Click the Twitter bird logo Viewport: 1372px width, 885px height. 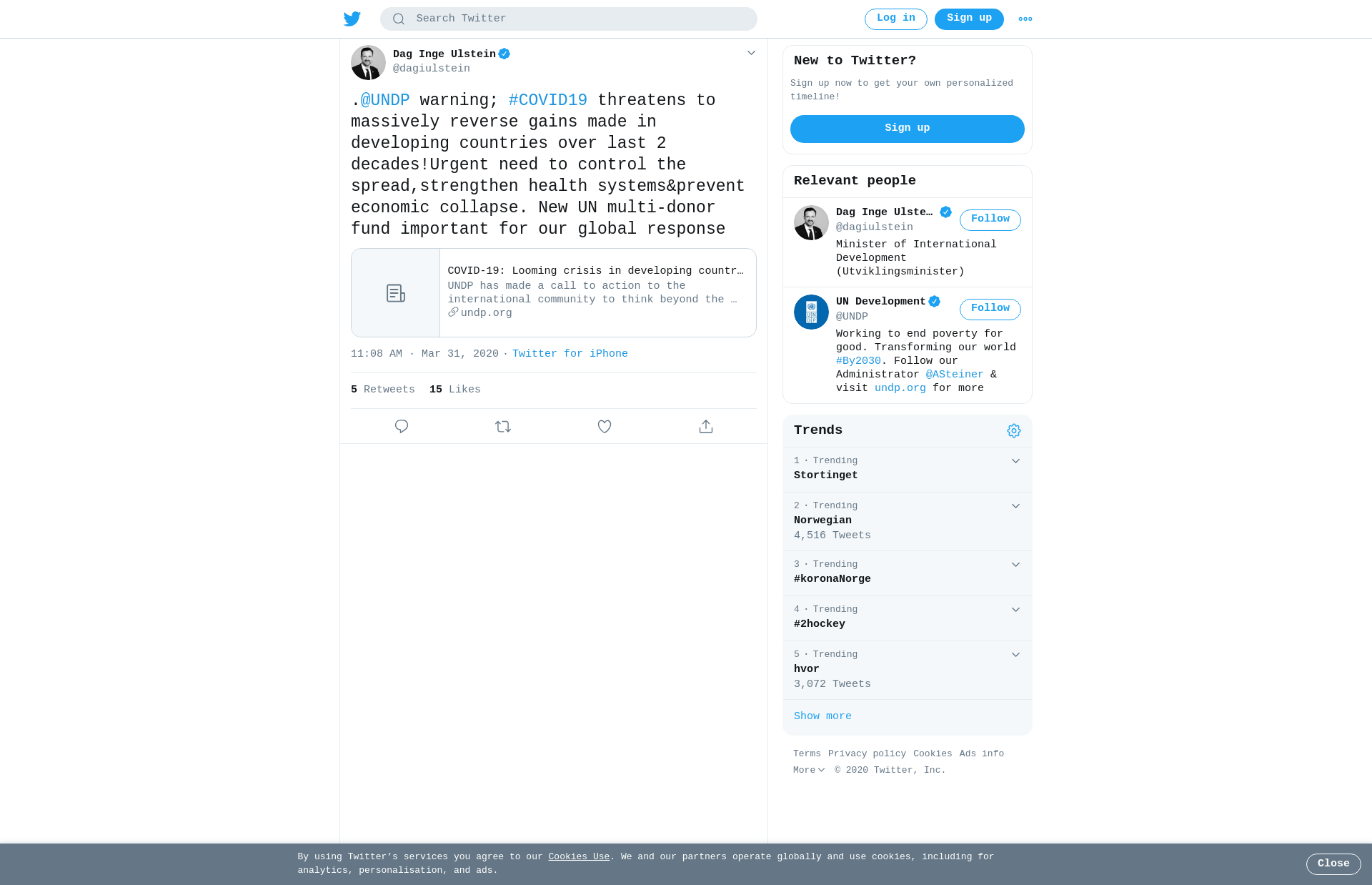[x=352, y=19]
